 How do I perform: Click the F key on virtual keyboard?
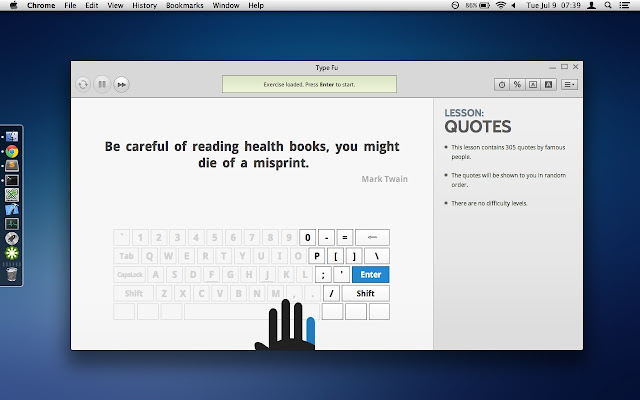tap(211, 275)
